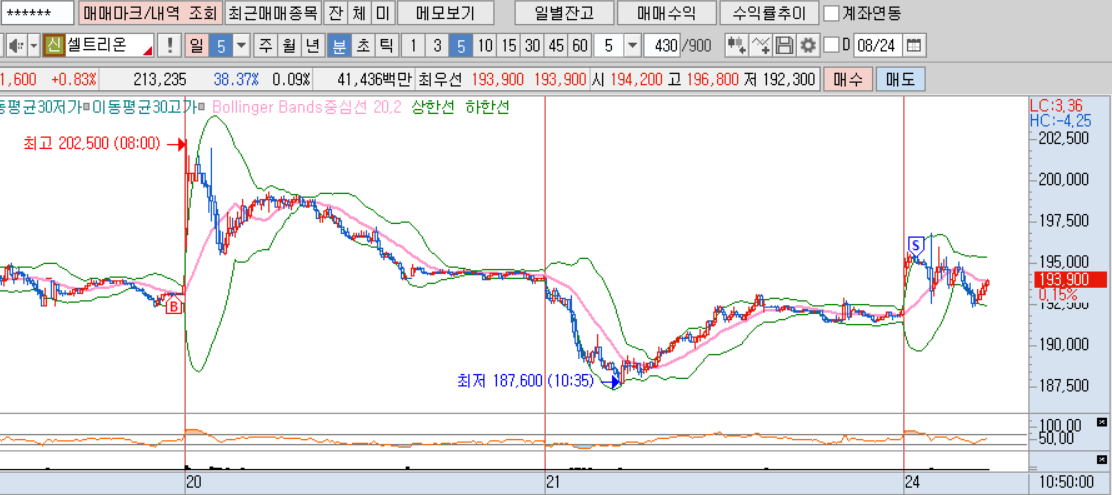Select the 분 minute chart mode
This screenshot has width=1112, height=495.
click(x=340, y=46)
